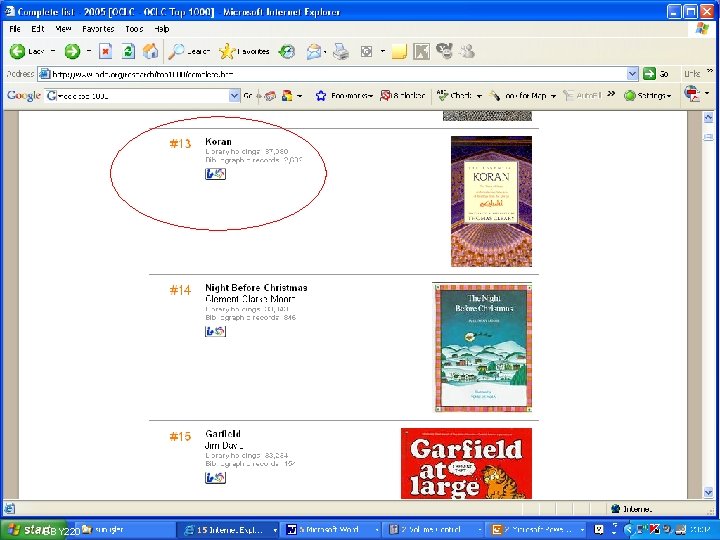Viewport: 720px width, 540px height.
Task: Go back using the green Back arrow
Action: (x=17, y=51)
